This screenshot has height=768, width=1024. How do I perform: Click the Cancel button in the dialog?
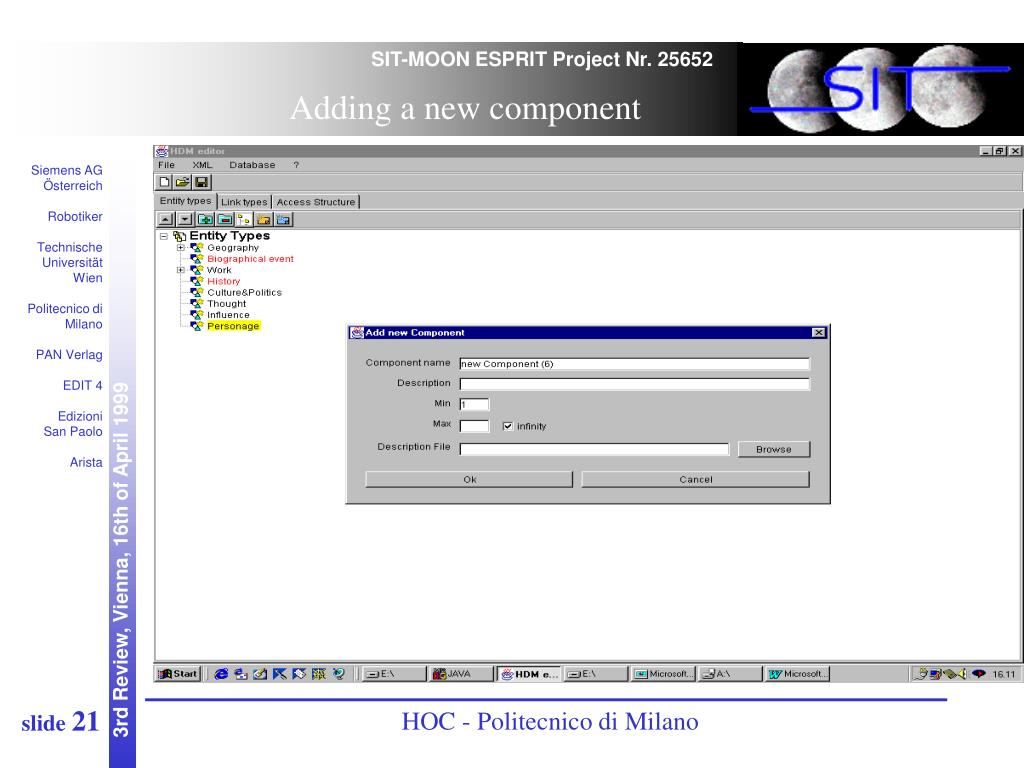[696, 479]
